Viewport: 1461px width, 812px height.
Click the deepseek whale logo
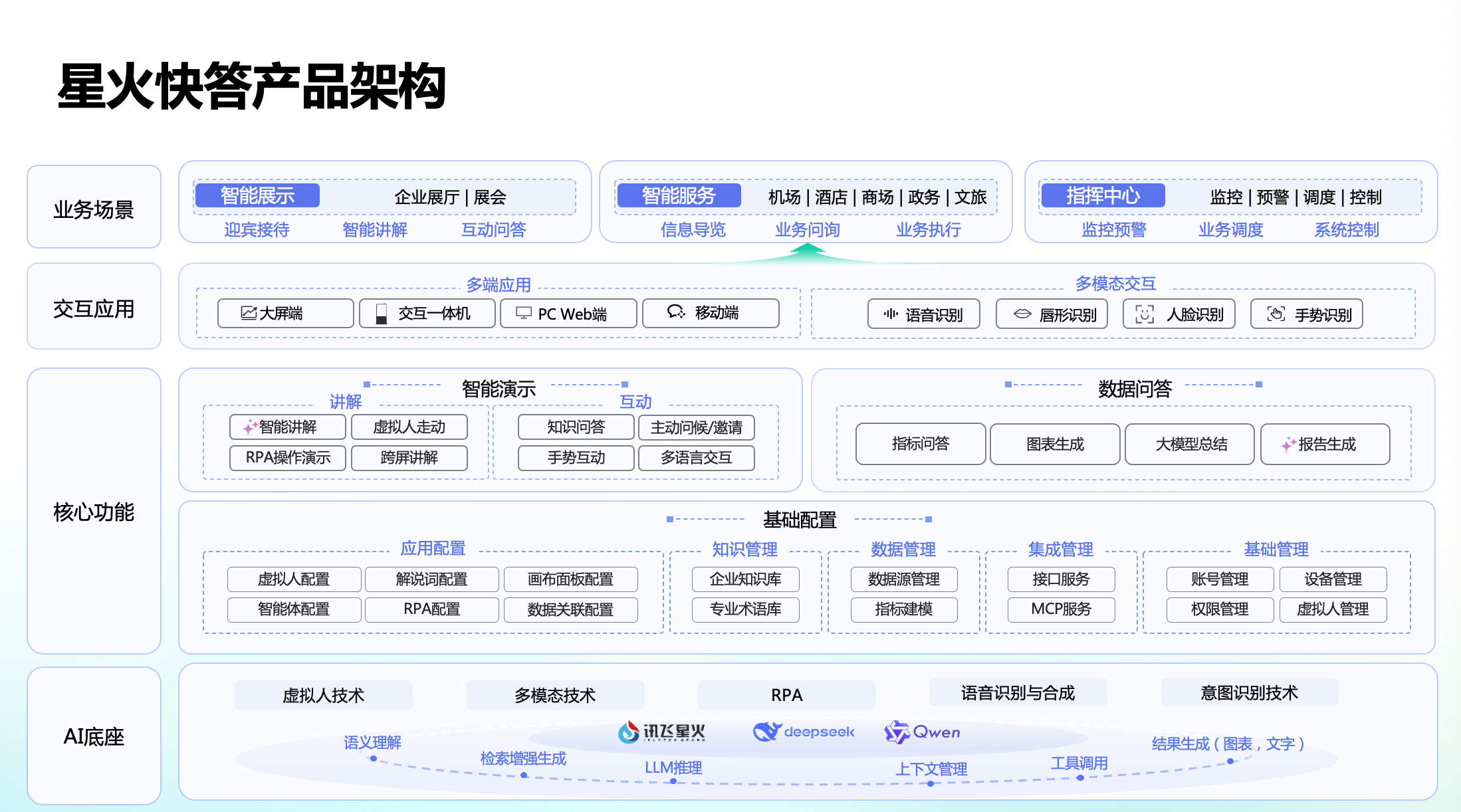point(766,732)
